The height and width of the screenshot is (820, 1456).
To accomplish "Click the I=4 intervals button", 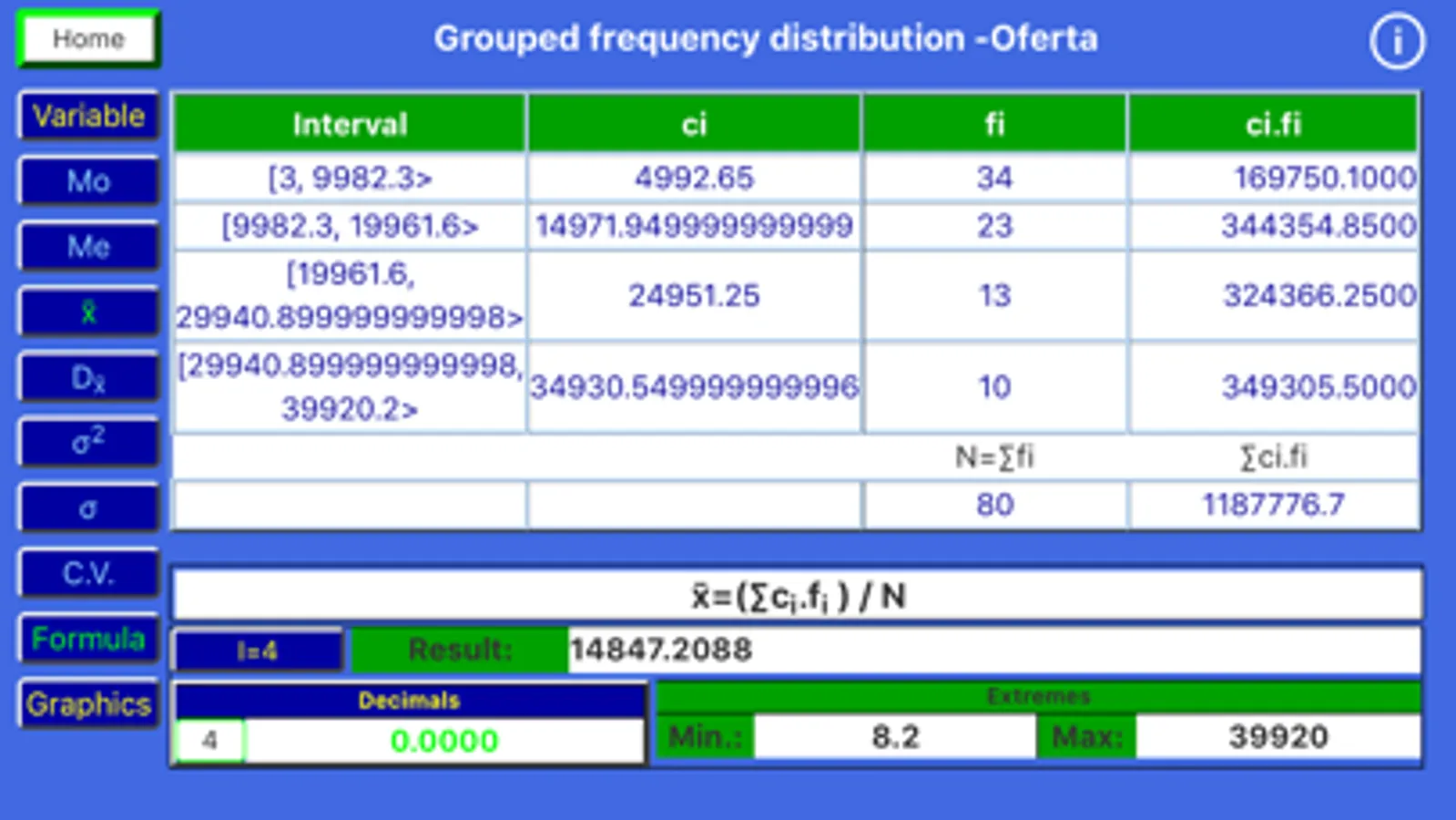I will 258,651.
